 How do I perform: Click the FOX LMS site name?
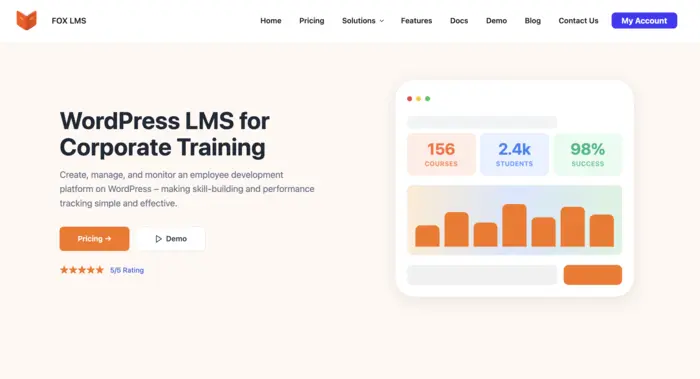(x=69, y=21)
